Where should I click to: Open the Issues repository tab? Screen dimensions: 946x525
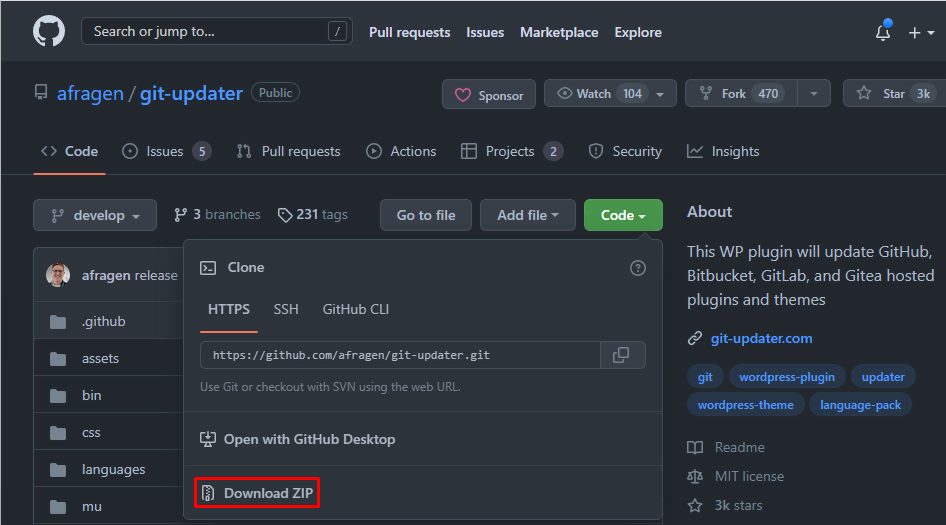(x=166, y=151)
